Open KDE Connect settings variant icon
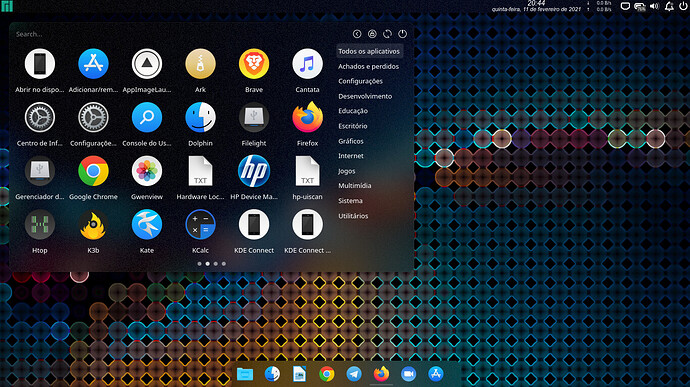The image size is (690, 387). [307, 225]
